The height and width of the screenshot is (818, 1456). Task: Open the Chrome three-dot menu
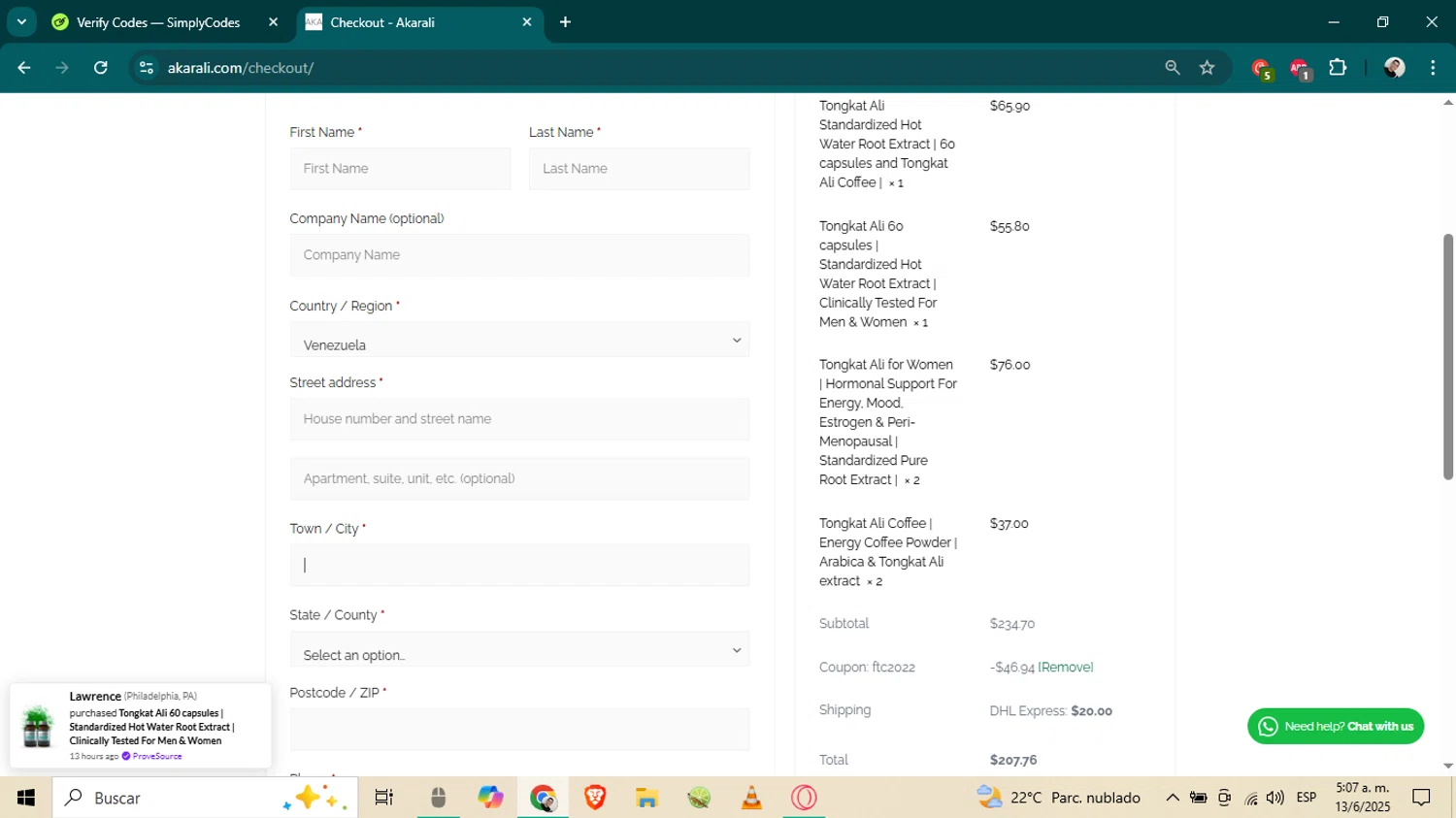pyautogui.click(x=1434, y=68)
